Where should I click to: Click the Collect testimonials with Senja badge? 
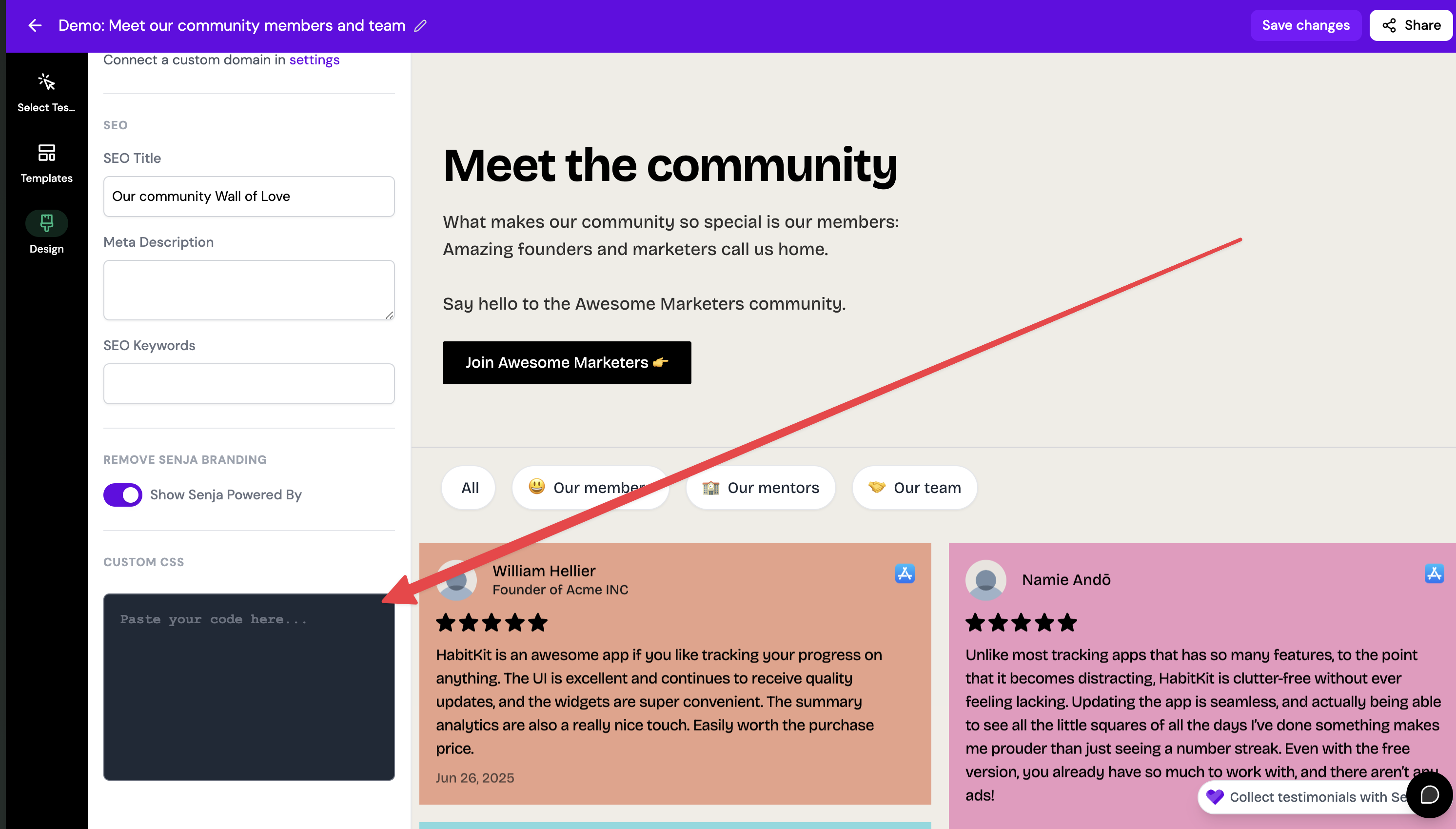[x=1303, y=797]
